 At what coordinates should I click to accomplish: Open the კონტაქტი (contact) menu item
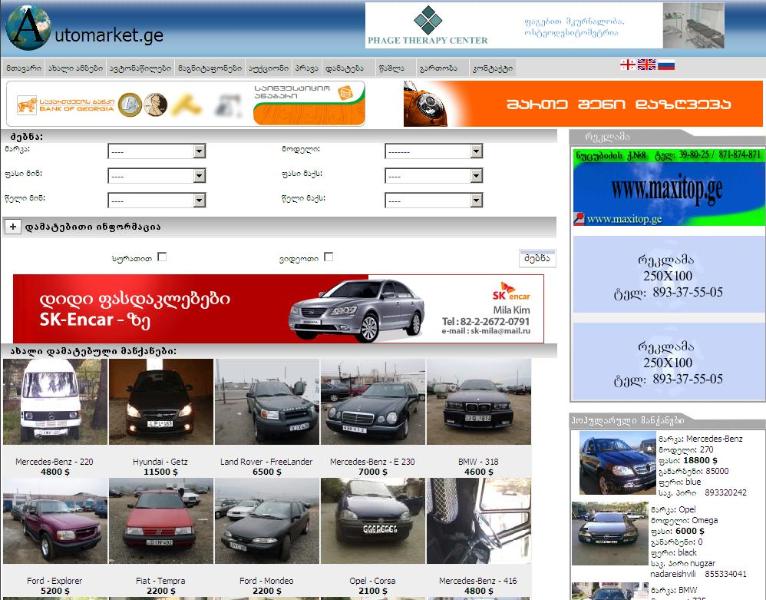(x=492, y=68)
